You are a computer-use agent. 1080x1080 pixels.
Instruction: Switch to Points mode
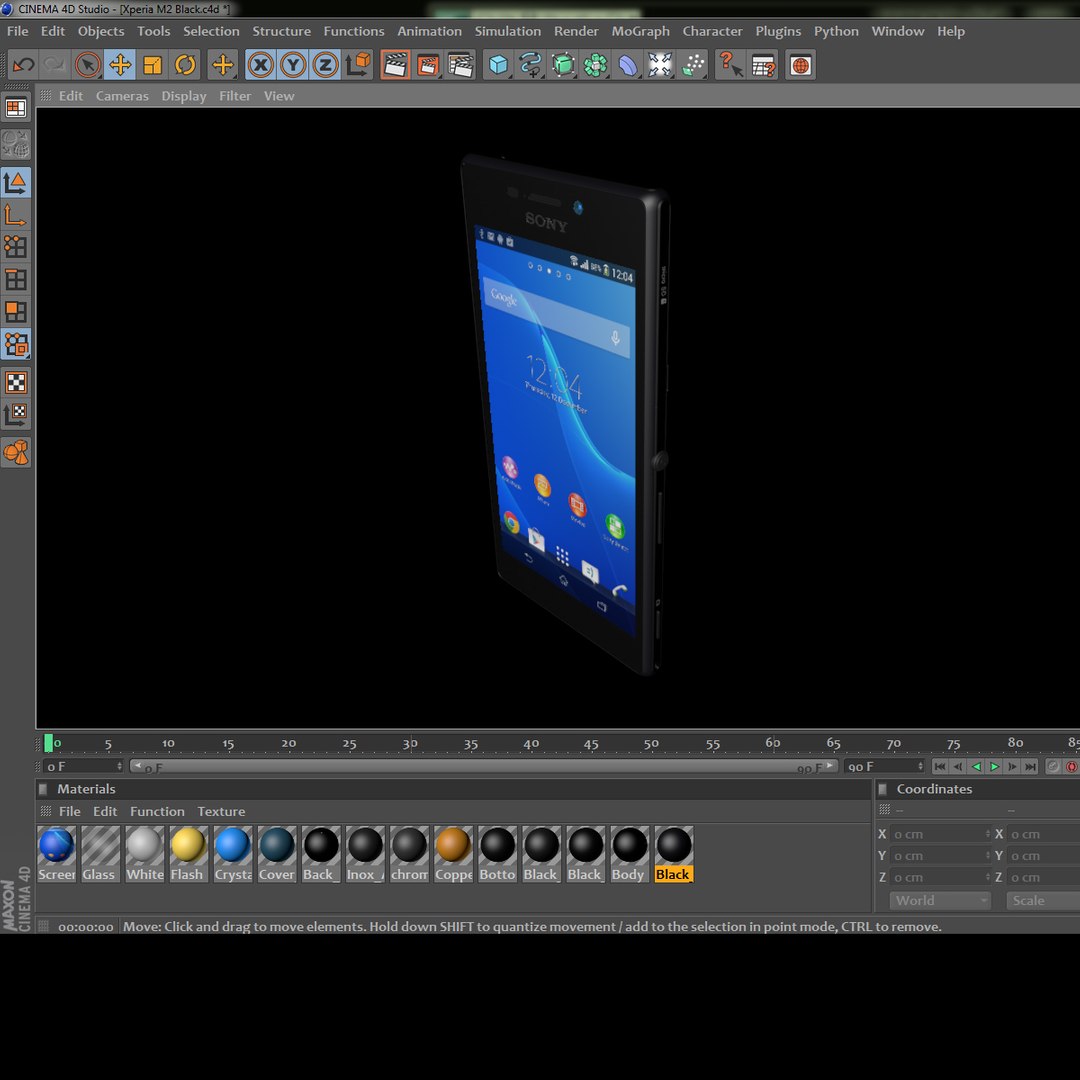click(x=16, y=247)
